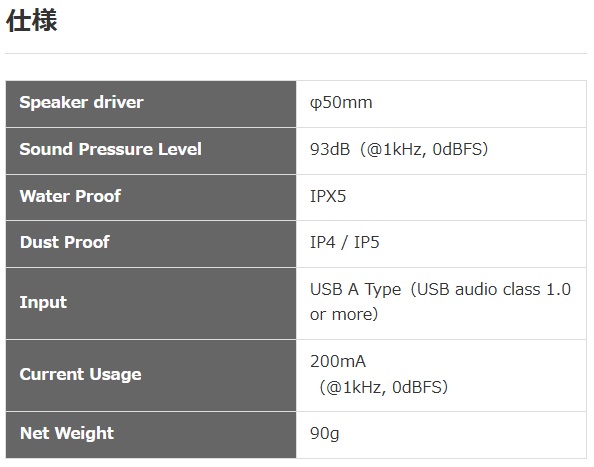Screen dimensions: 594x467
Task: Select the Speaker driver label cell
Action: [151, 104]
